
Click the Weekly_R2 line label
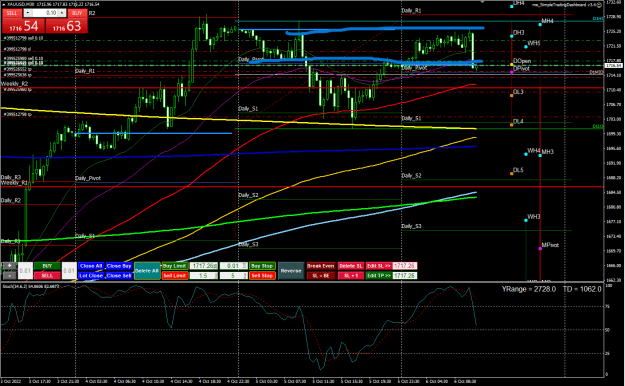pyautogui.click(x=14, y=84)
